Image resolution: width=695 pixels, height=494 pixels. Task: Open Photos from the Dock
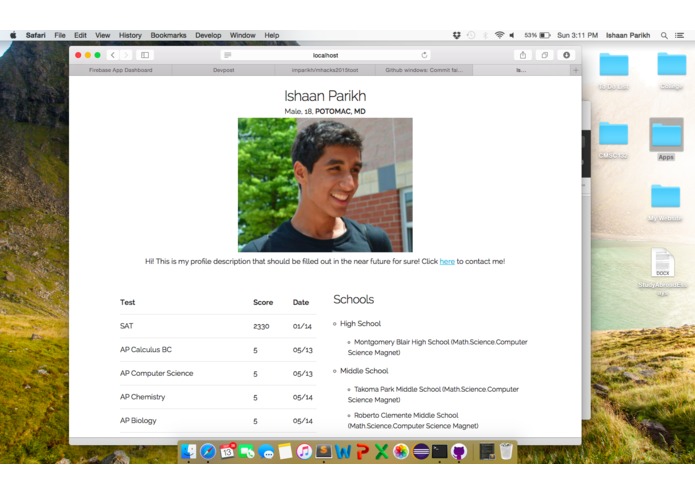(401, 451)
